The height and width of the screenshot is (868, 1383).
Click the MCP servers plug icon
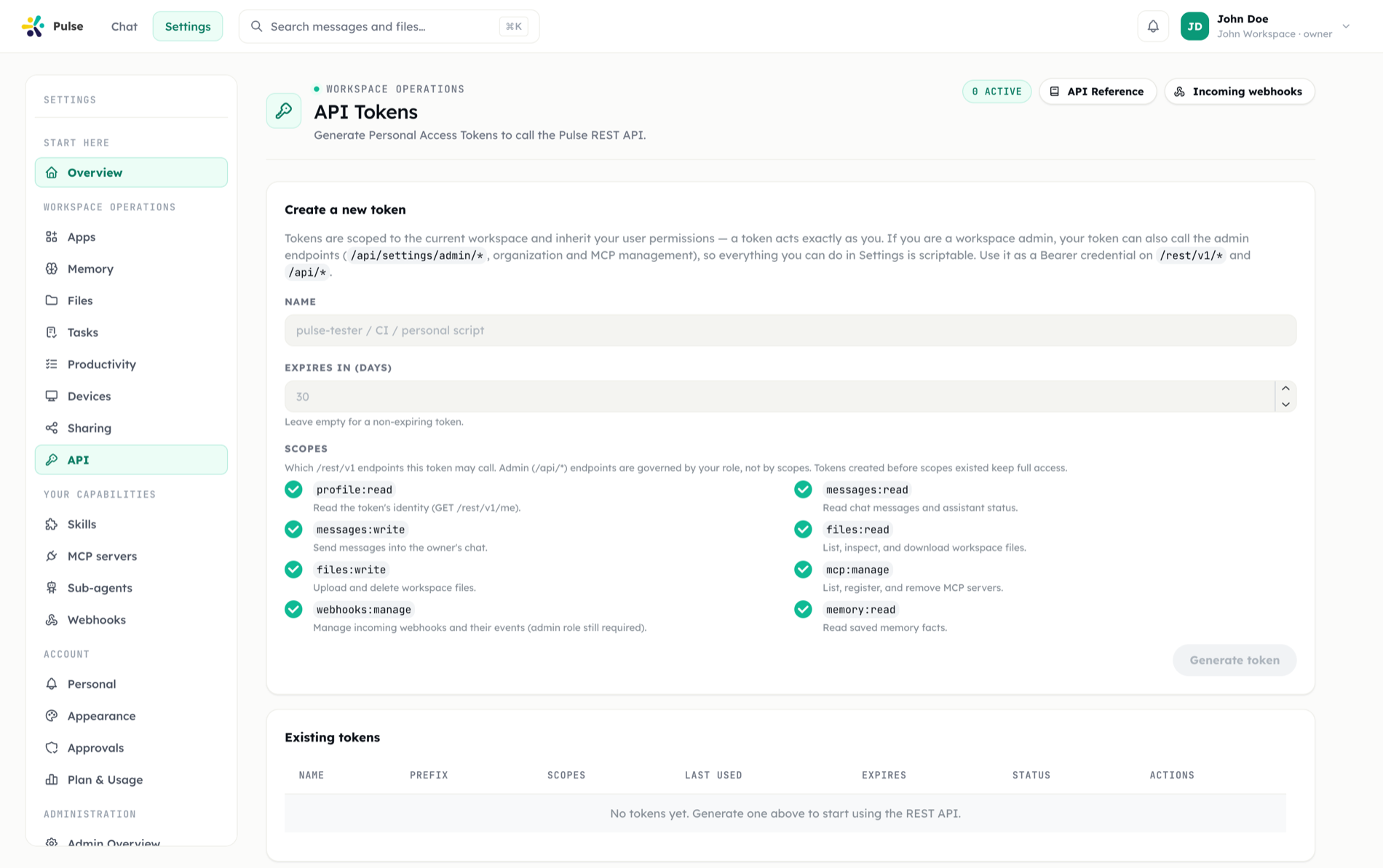coord(52,556)
